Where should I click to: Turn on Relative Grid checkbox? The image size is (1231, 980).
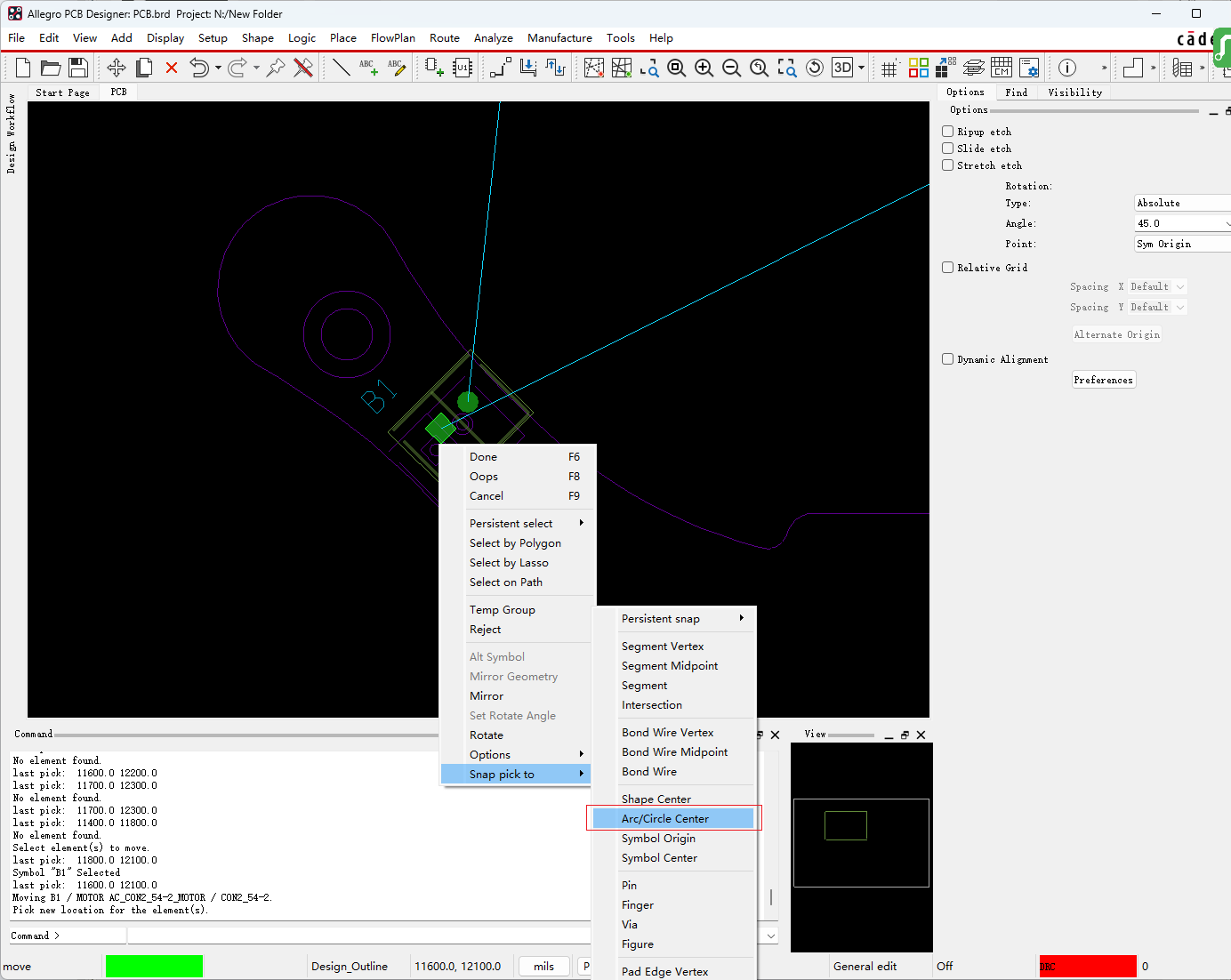pyautogui.click(x=948, y=268)
